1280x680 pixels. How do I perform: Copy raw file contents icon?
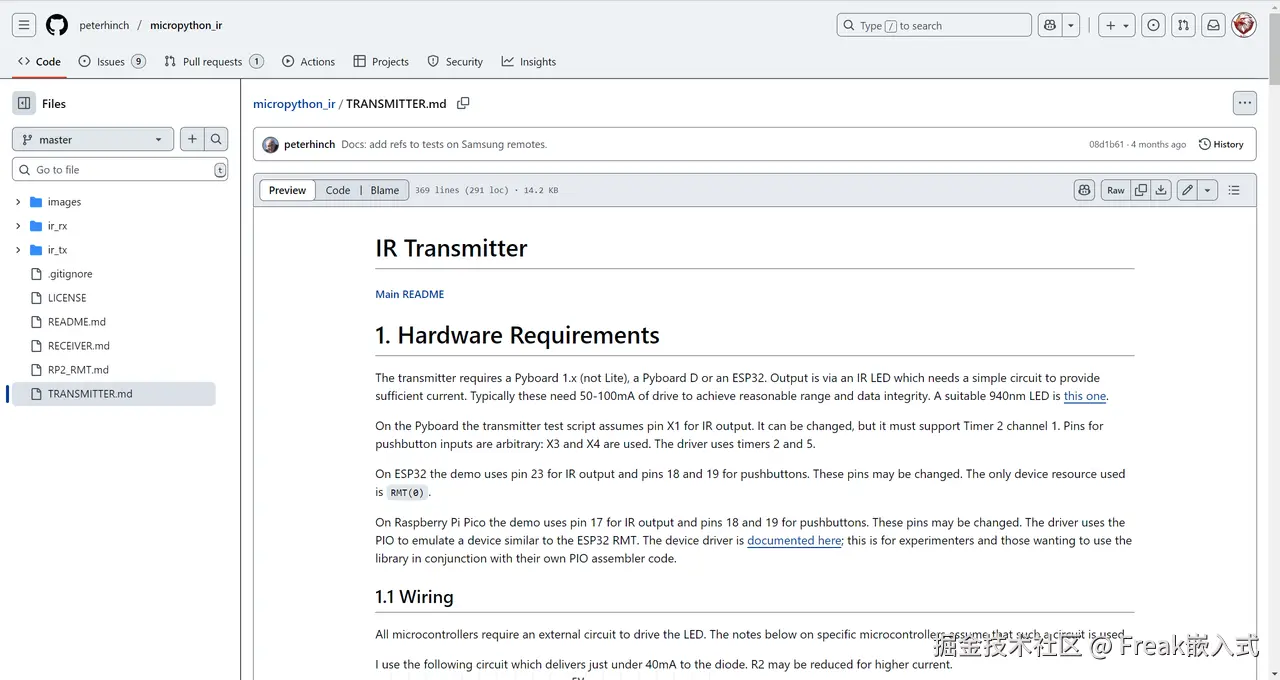tap(1140, 190)
